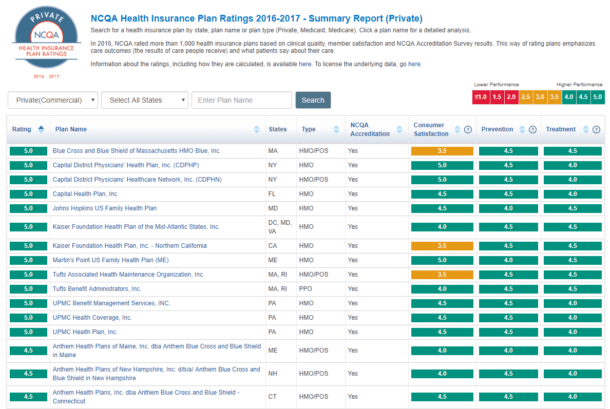Open Capital Health Plan, Inc. details
This screenshot has height=409, width=610.
(x=85, y=194)
